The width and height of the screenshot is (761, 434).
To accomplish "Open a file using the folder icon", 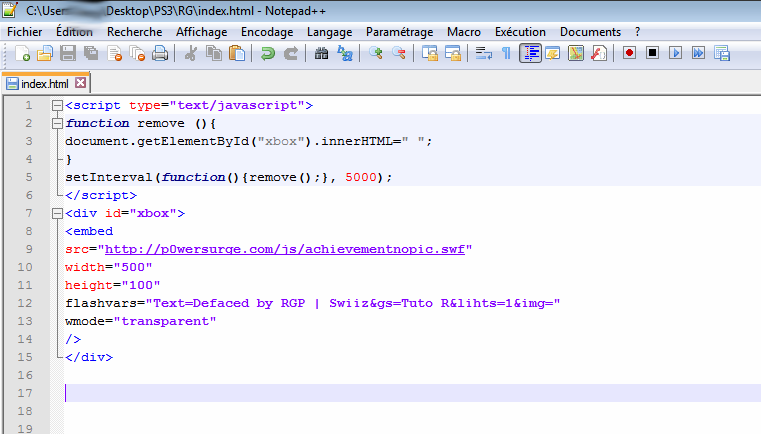I will click(x=45, y=53).
